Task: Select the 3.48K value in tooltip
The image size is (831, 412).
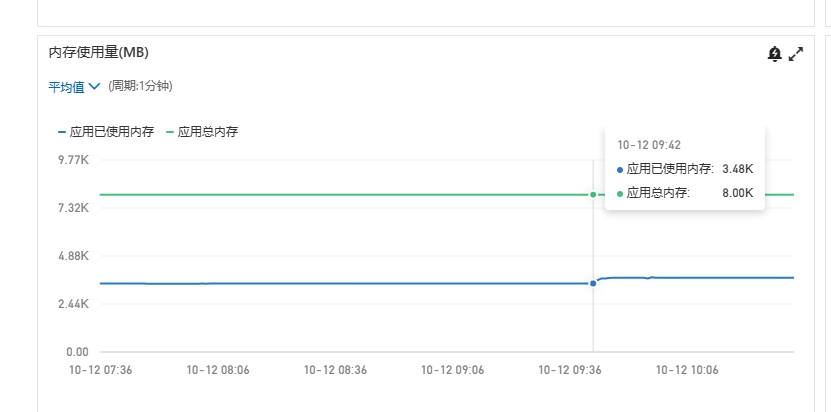Action: tap(737, 170)
